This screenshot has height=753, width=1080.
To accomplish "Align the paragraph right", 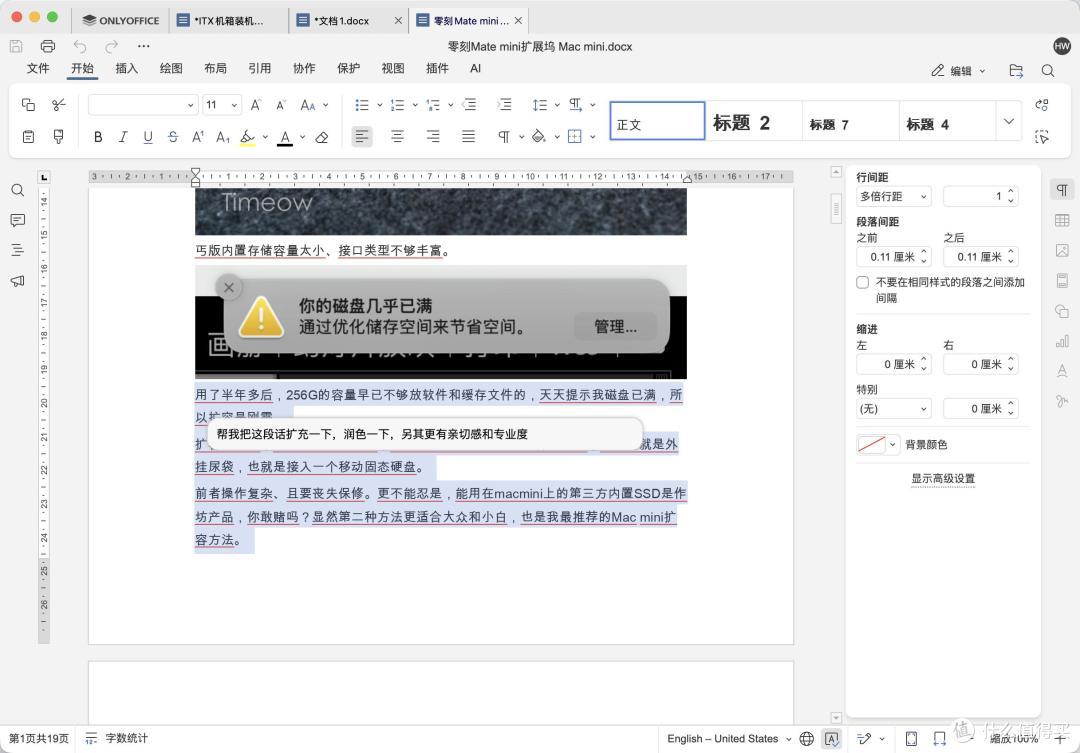I will point(433,137).
